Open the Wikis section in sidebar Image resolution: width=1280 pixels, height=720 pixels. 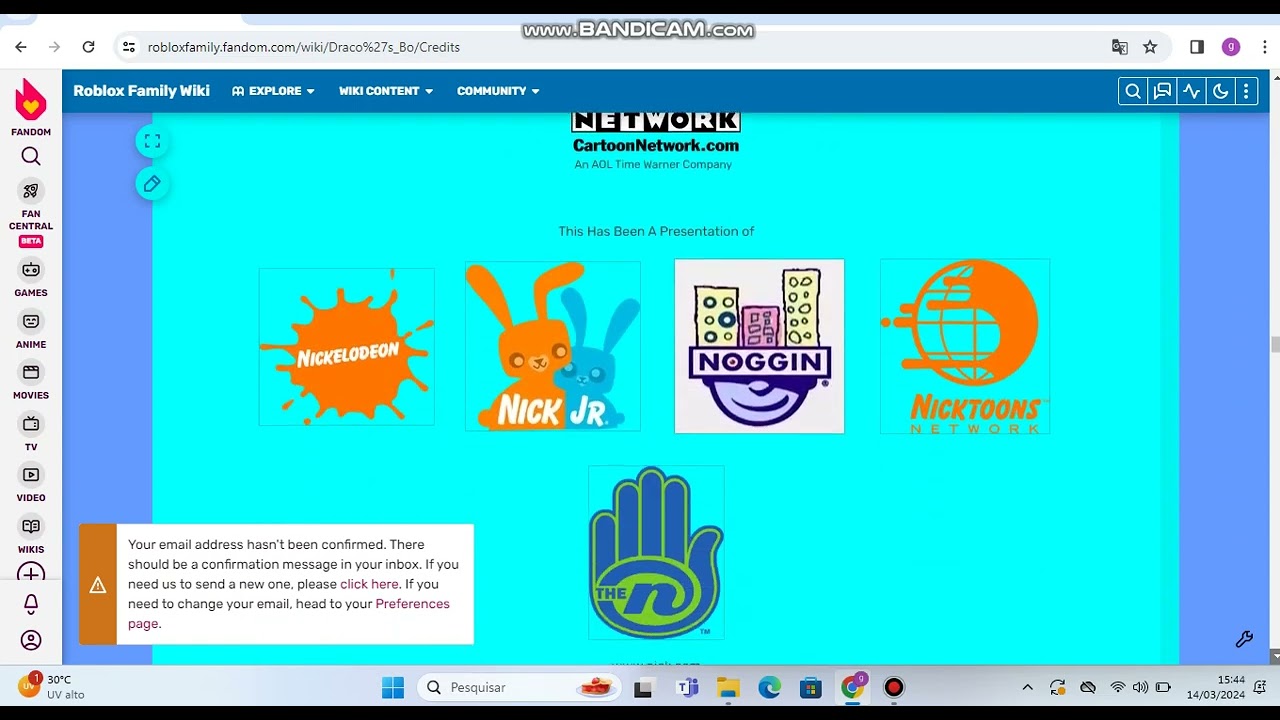(31, 535)
